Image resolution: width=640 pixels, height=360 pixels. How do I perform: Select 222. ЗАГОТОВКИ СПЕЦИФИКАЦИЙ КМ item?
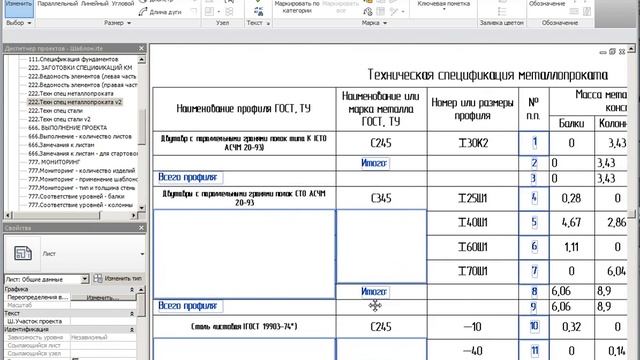click(x=80, y=68)
